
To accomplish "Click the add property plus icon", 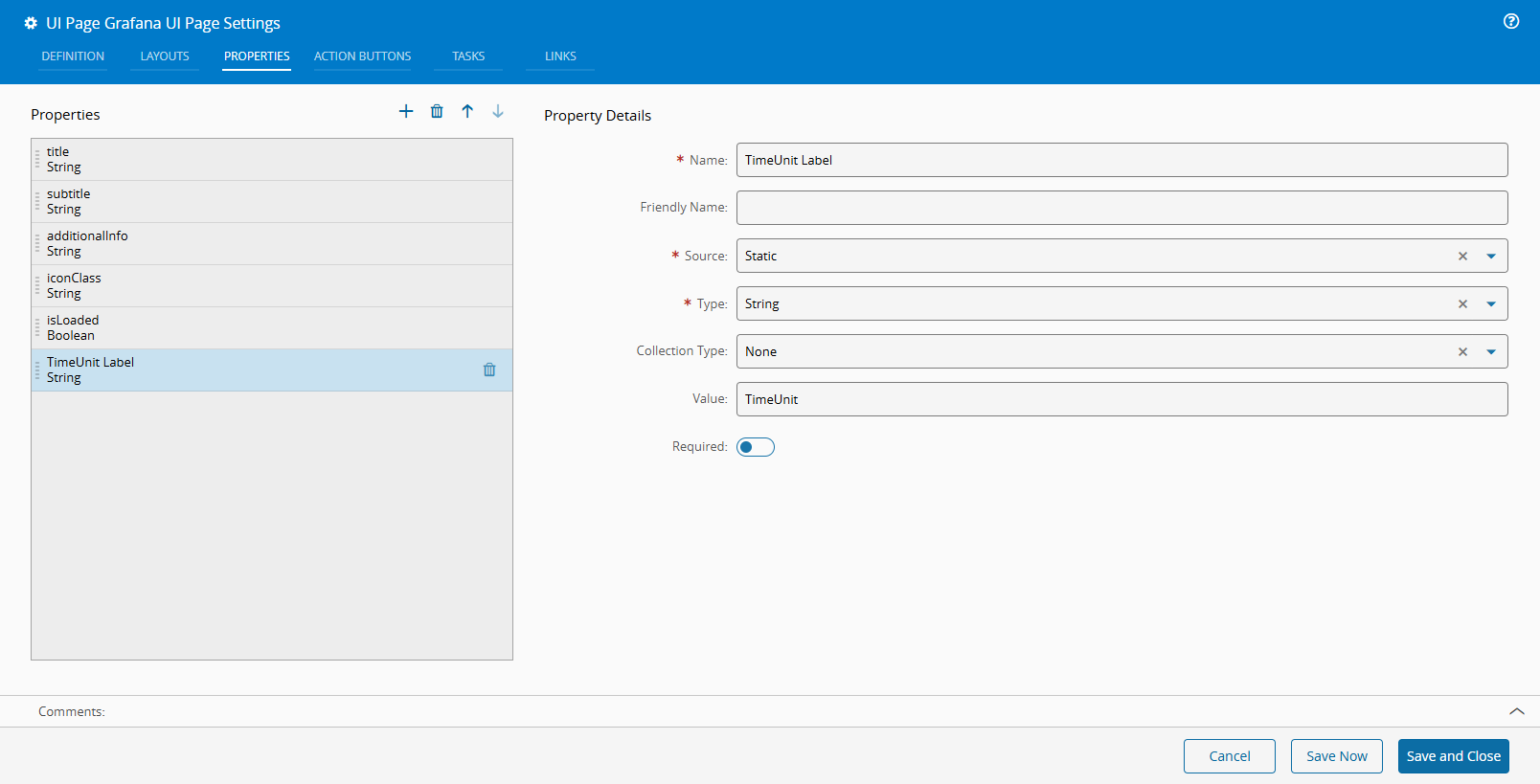I will 406,112.
